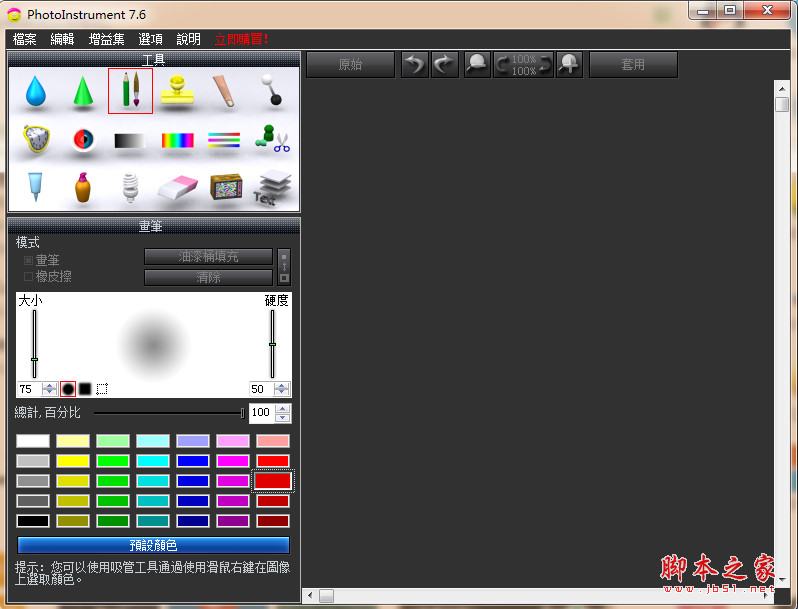Choose the square brush shape
Screen dimensions: 798x609
pyautogui.click(x=85, y=389)
